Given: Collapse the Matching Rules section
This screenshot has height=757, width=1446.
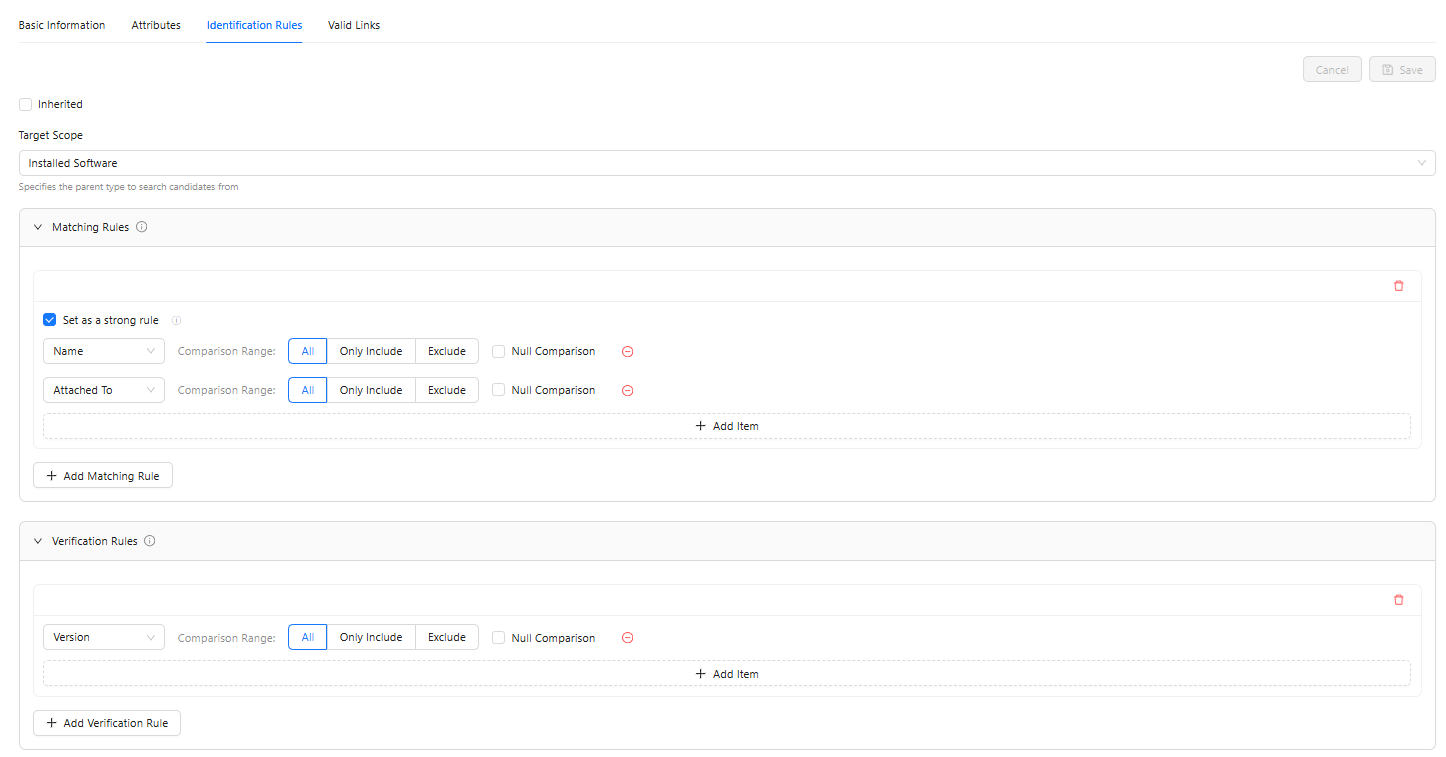Looking at the screenshot, I should [38, 227].
